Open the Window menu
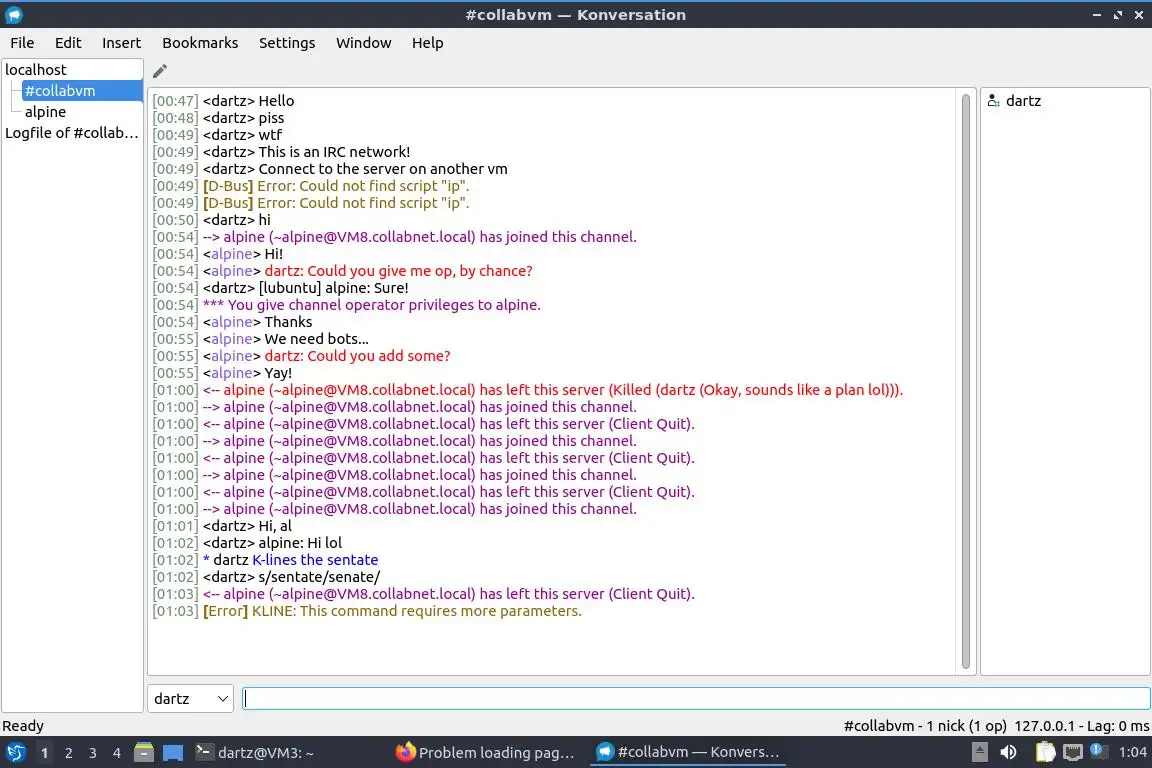 pos(364,43)
